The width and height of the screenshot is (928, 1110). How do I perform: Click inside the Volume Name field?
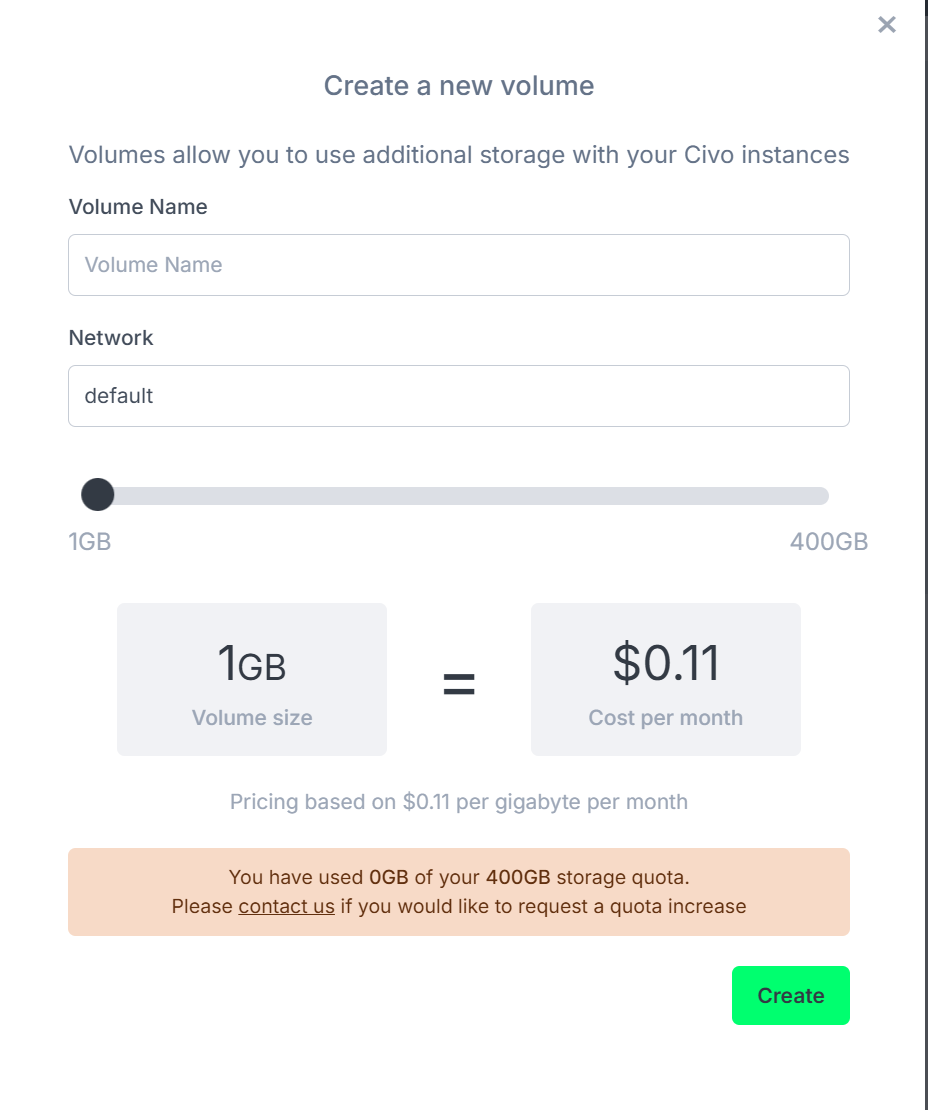pyautogui.click(x=459, y=264)
